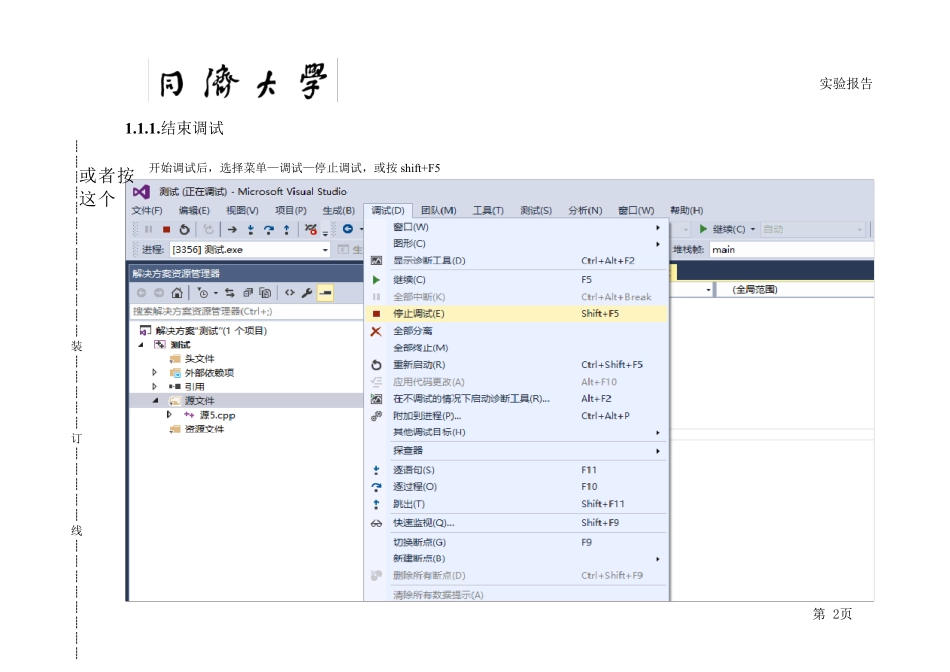The height and width of the screenshot is (672, 950).
Task: Open the 窗口(W) submenu in debug menu
Action: (516, 227)
